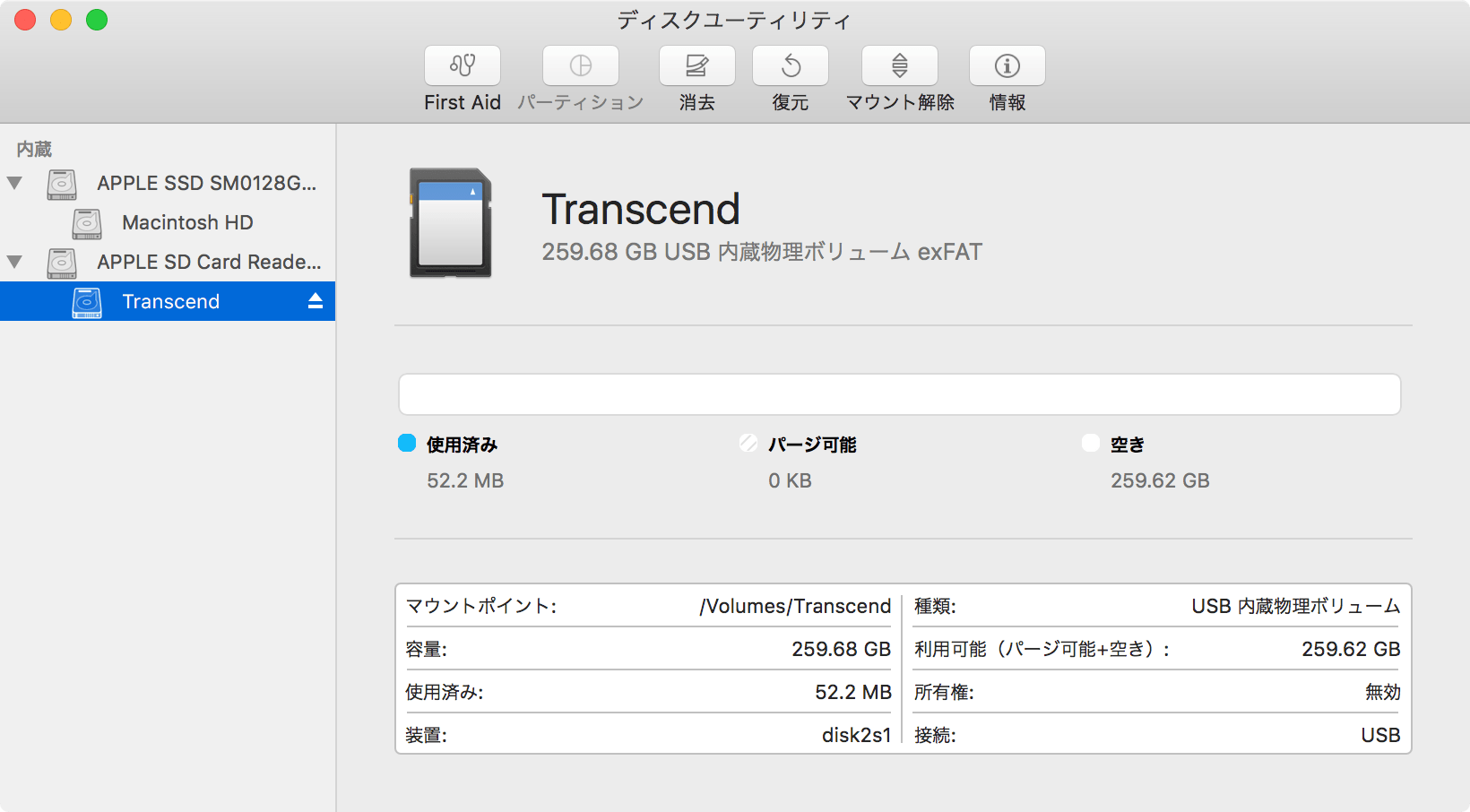1470x812 pixels.
Task: Click the blue 使用済み legend swatch
Action: (x=407, y=443)
